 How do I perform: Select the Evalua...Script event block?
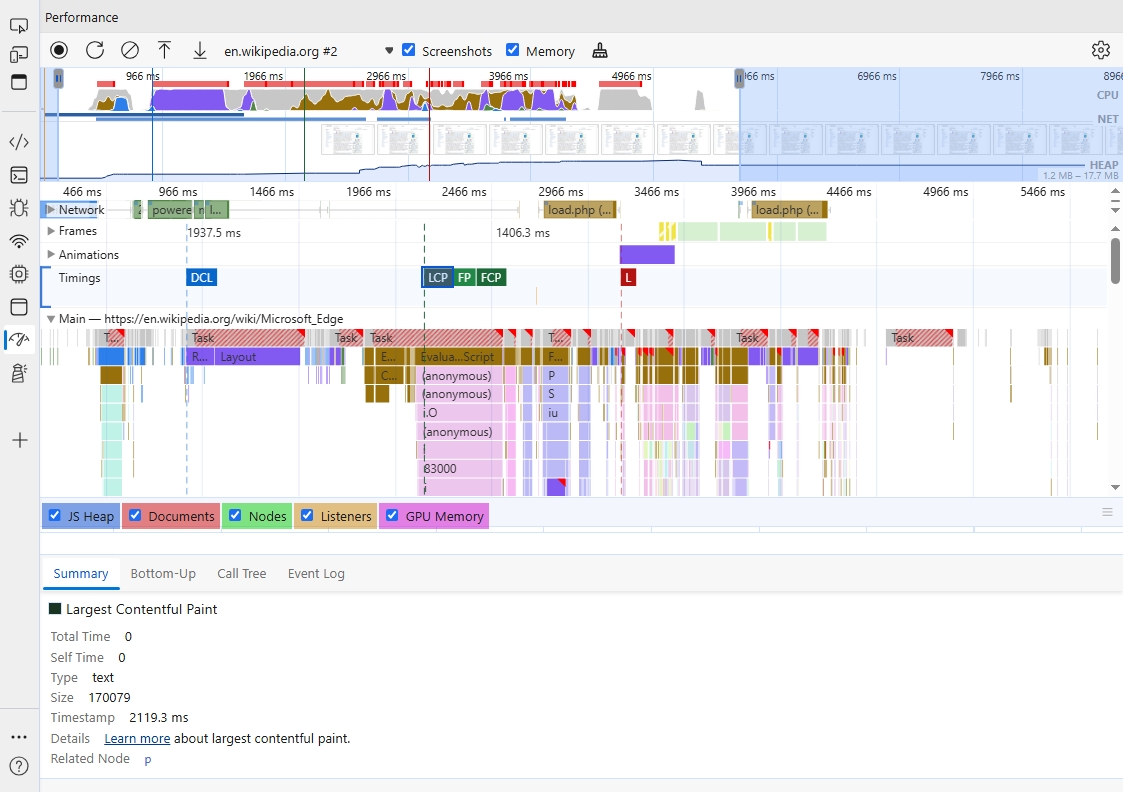[459, 357]
